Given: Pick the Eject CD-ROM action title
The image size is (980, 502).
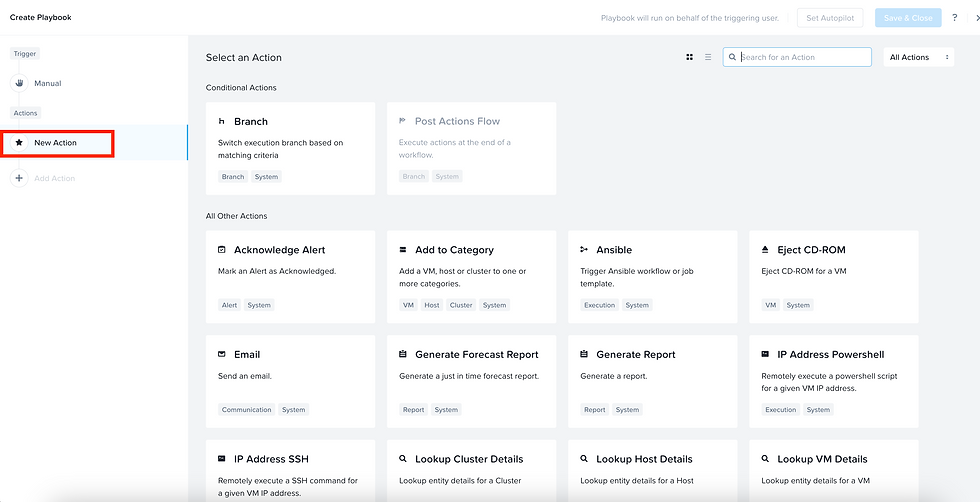Looking at the screenshot, I should click(x=811, y=249).
